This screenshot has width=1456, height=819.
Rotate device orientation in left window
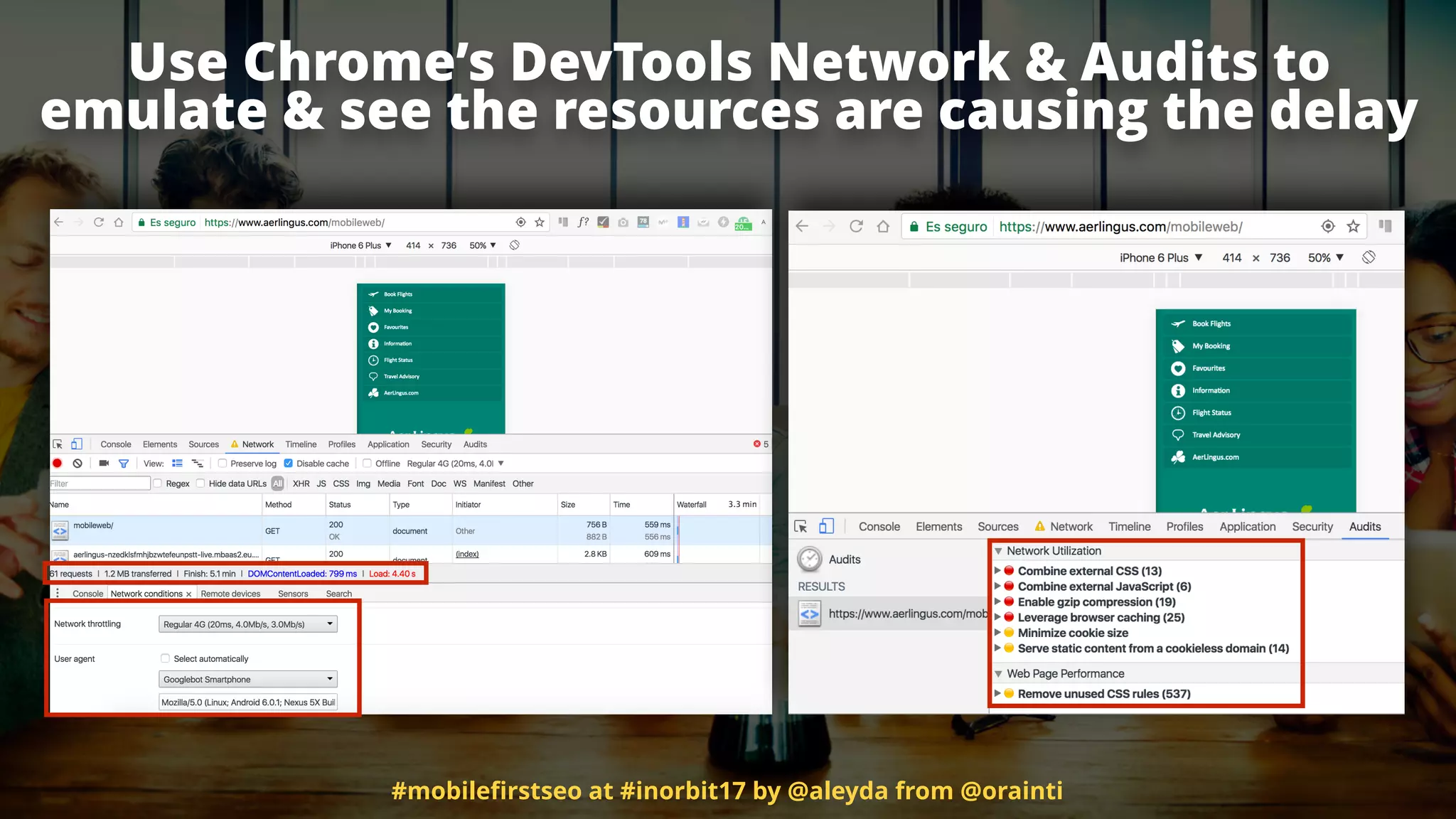[515, 245]
